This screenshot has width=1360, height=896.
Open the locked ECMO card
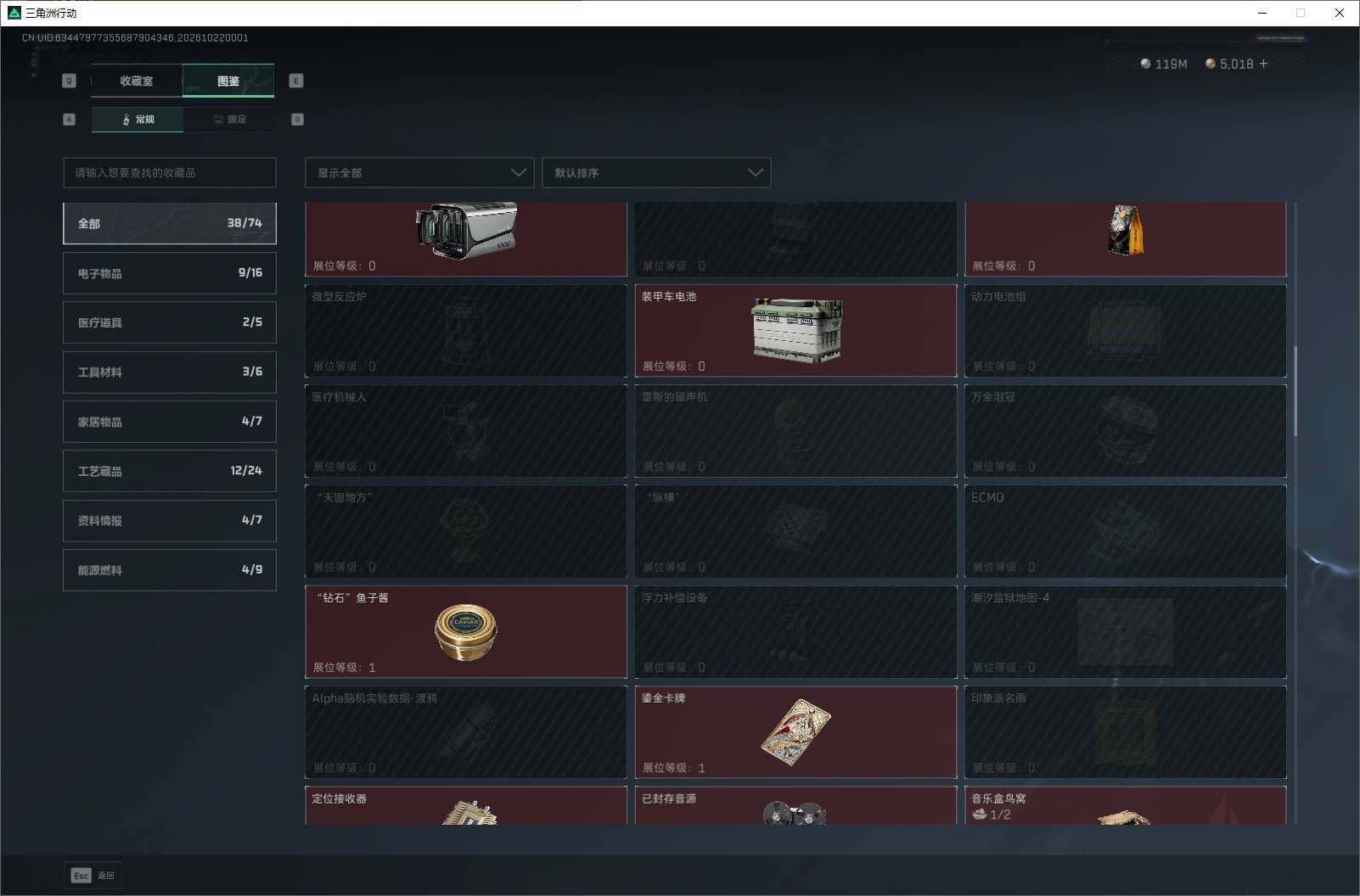click(1126, 531)
